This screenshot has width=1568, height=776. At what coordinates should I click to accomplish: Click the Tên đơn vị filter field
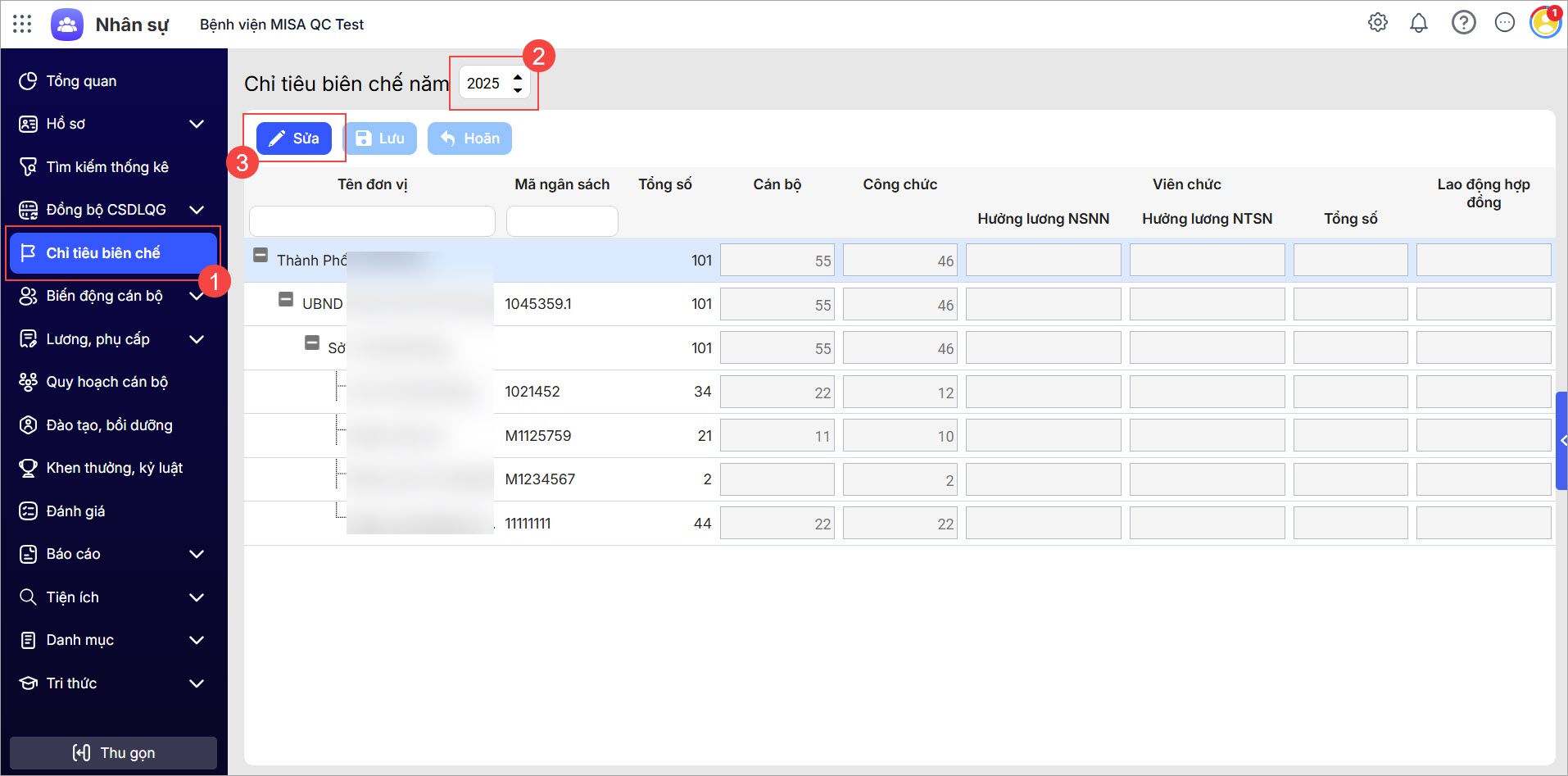[x=372, y=221]
